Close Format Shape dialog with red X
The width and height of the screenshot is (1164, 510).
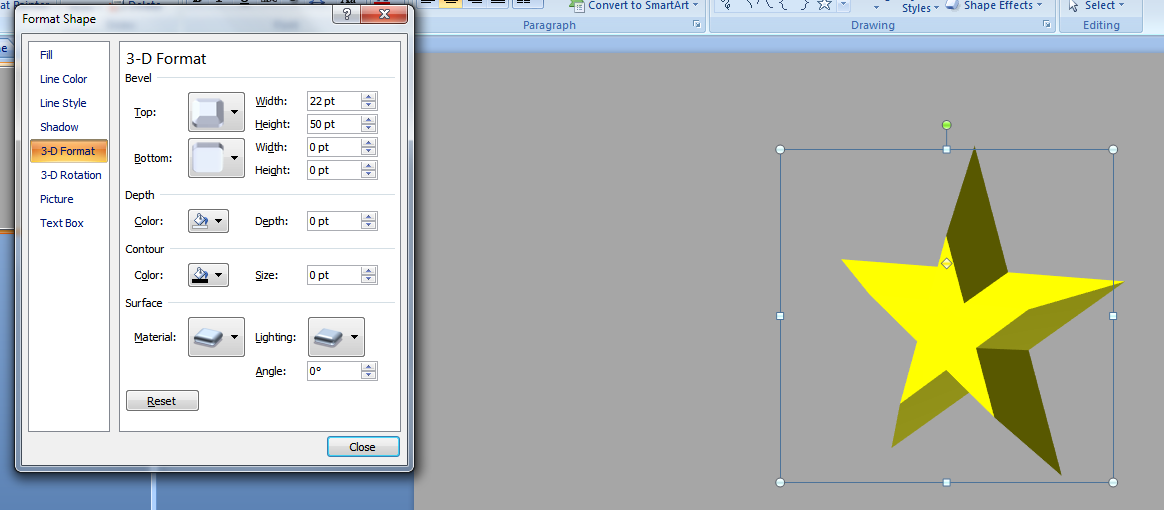coord(385,14)
